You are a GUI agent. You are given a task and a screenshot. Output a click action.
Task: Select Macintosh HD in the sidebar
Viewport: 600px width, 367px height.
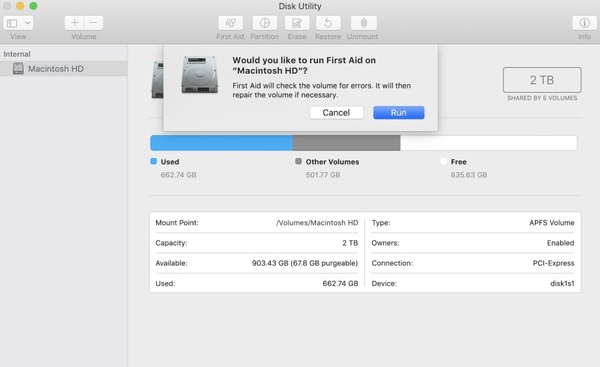point(64,69)
